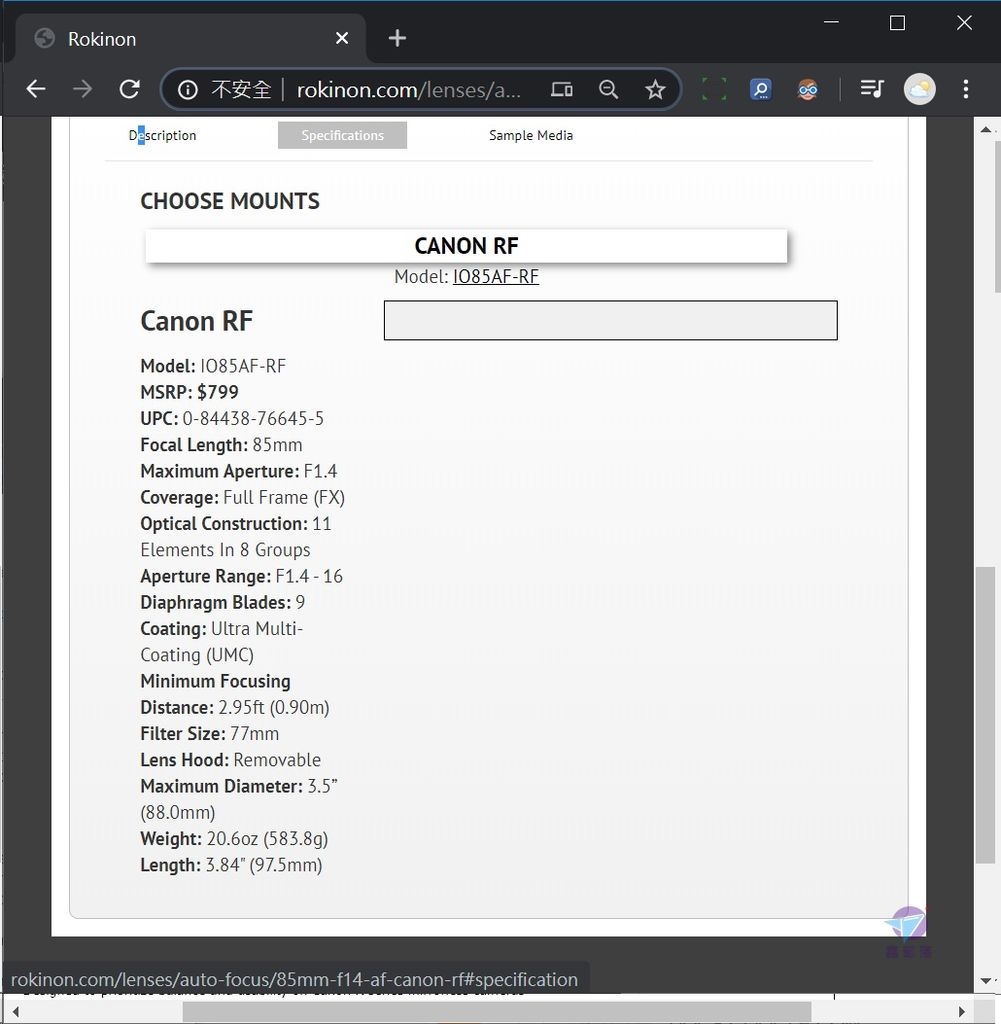Switch to the Description tab
1001x1024 pixels.
coord(163,135)
